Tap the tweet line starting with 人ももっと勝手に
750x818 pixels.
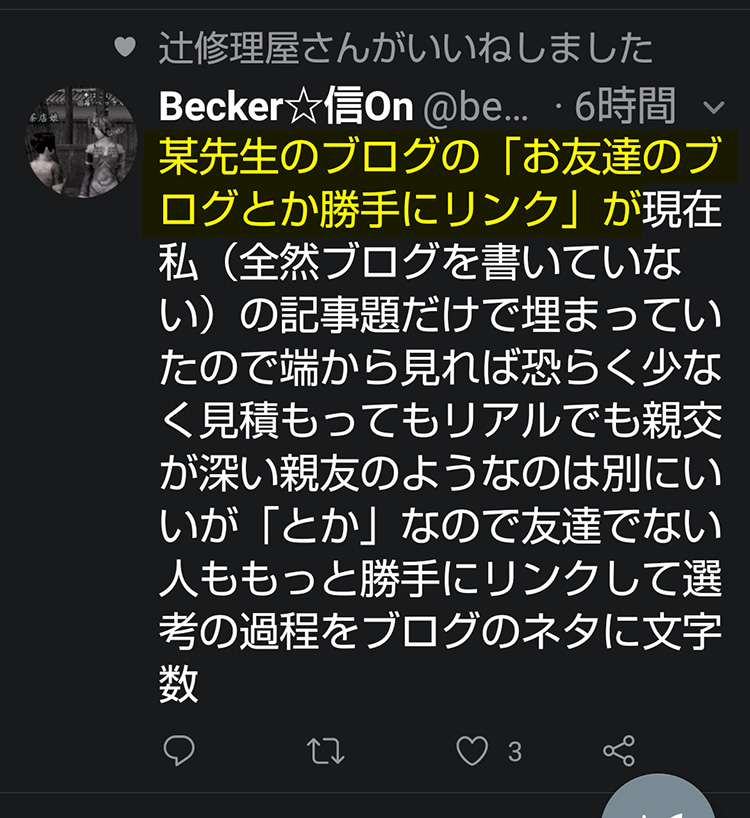click(440, 580)
